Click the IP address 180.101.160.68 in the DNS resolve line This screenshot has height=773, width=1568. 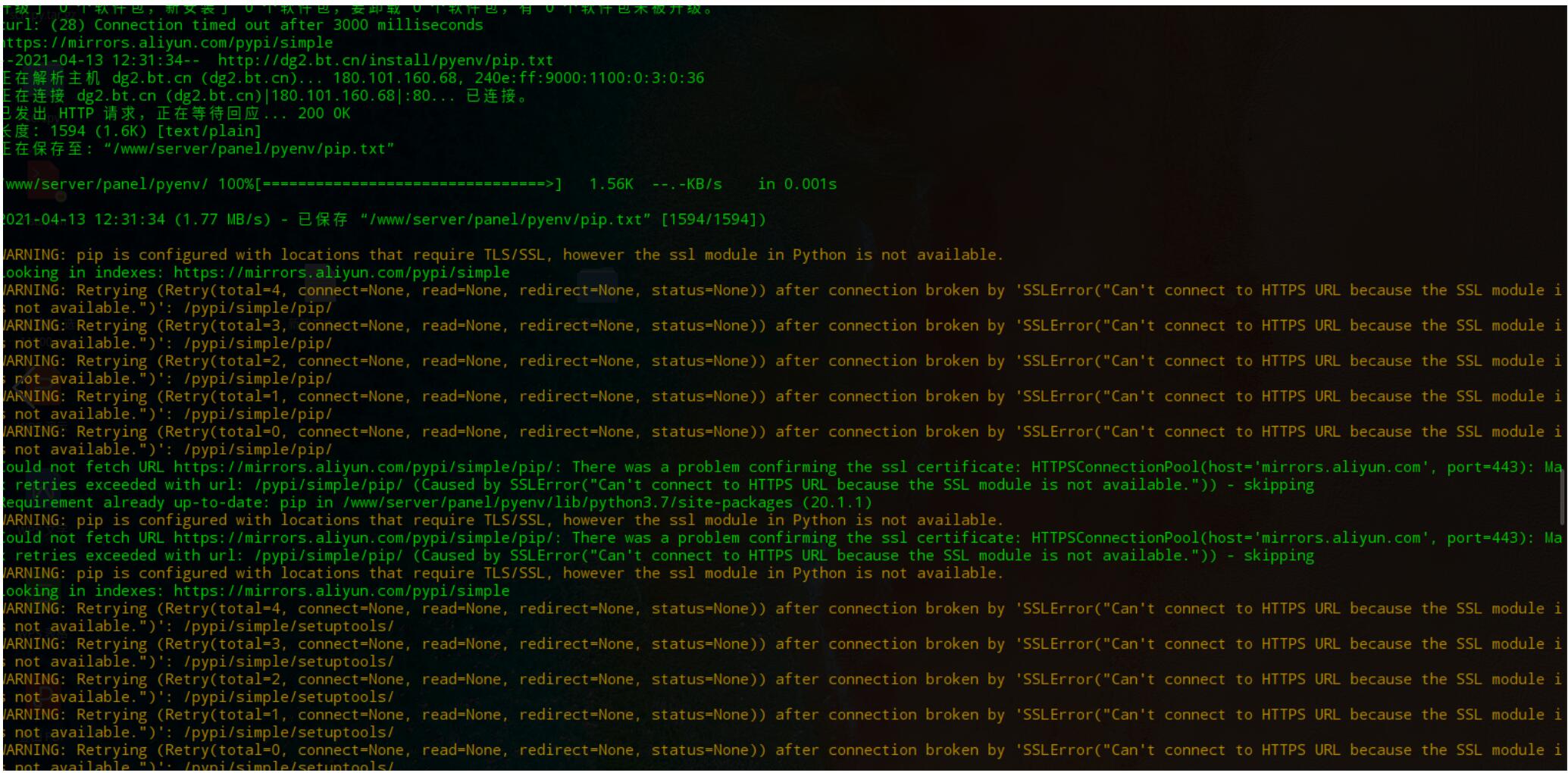point(395,78)
